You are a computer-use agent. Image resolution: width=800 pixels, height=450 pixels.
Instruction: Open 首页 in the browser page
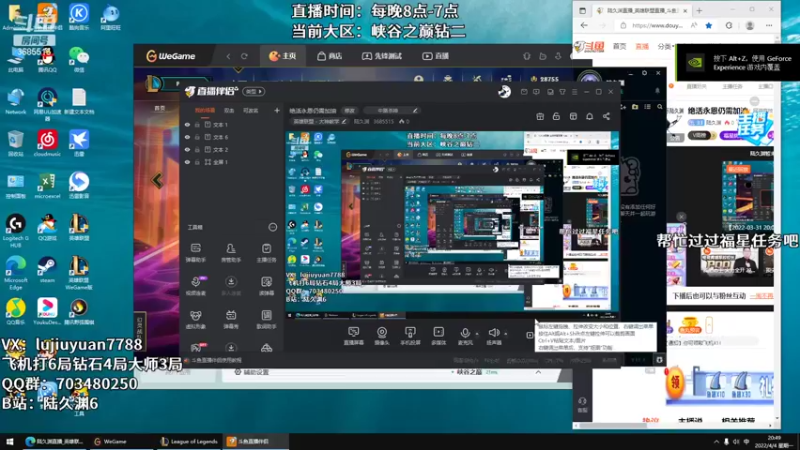pos(619,46)
